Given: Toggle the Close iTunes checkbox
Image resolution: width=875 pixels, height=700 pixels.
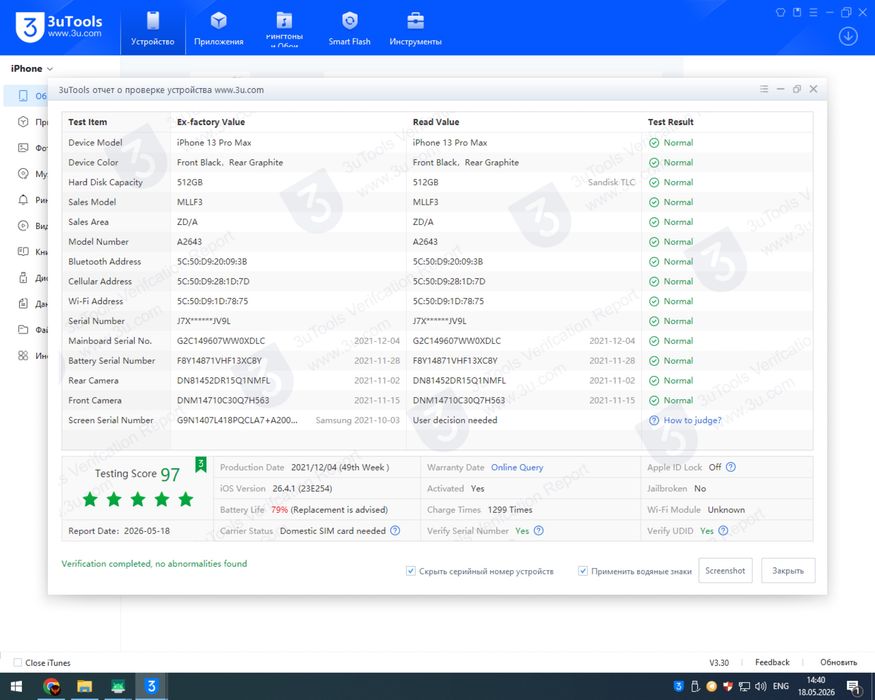Looking at the screenshot, I should tap(18, 663).
